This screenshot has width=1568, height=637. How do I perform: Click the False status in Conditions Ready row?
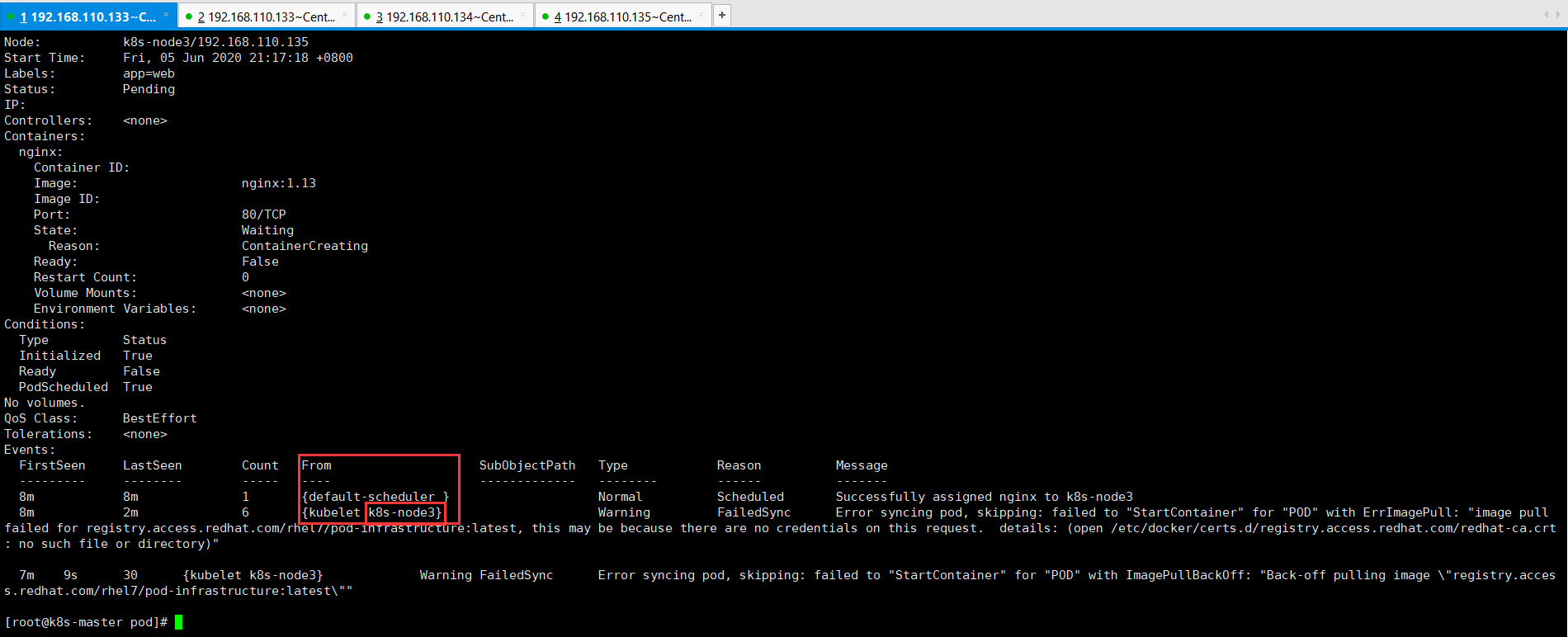point(141,371)
